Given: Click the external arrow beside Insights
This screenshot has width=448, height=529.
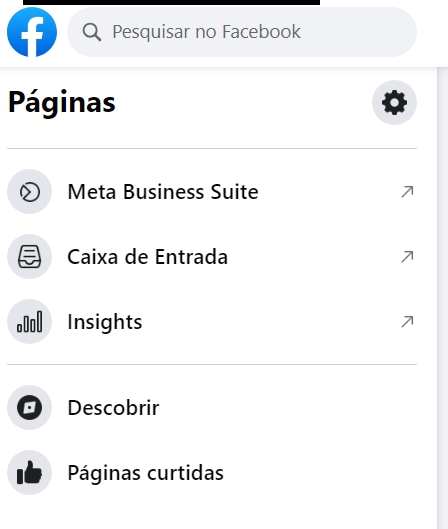Looking at the screenshot, I should coord(407,322).
